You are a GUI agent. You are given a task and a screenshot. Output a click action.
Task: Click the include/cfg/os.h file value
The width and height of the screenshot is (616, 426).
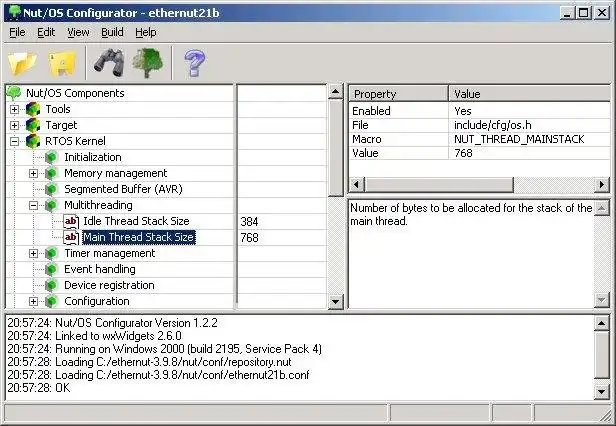493,125
